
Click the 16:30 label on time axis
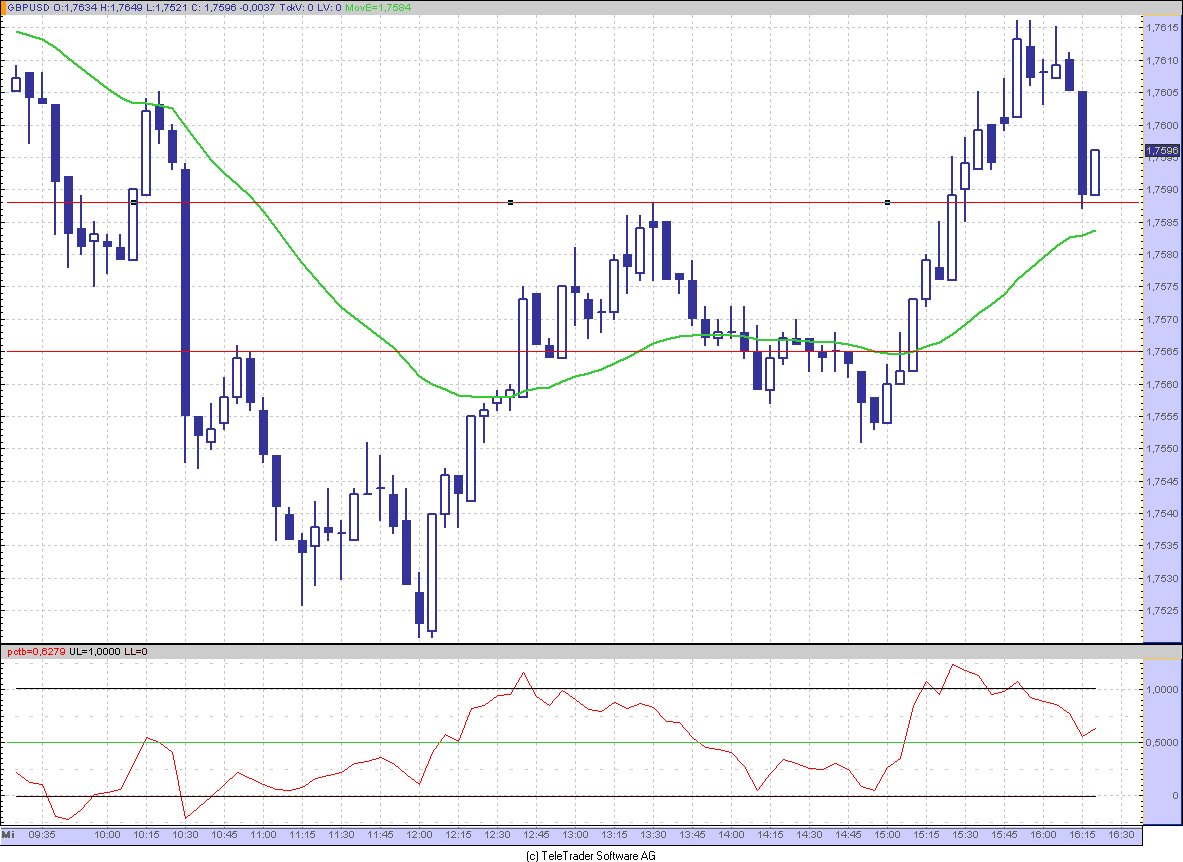[x=1121, y=834]
